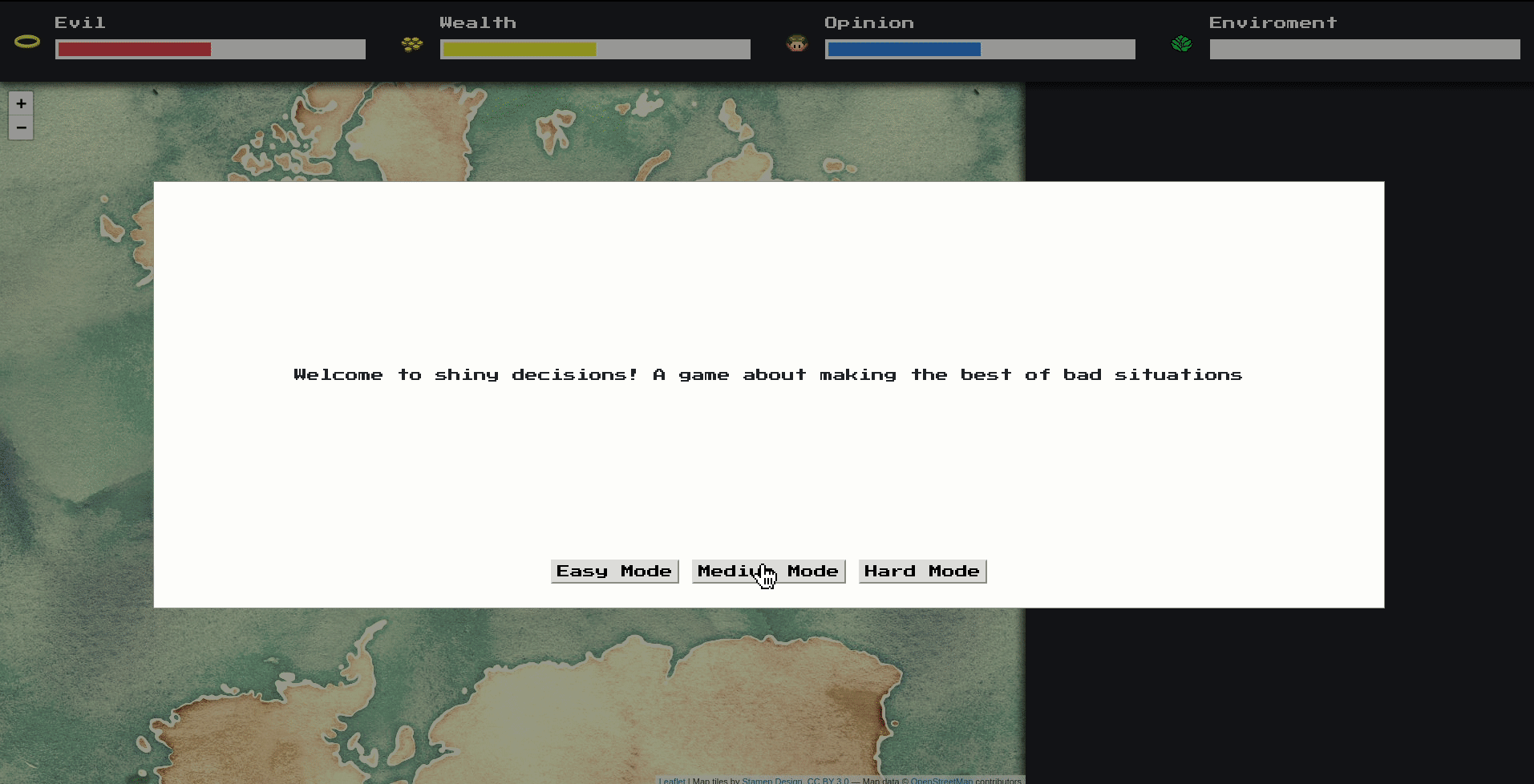The height and width of the screenshot is (784, 1534).
Task: Click the pig face Opinion icon
Action: tap(797, 43)
